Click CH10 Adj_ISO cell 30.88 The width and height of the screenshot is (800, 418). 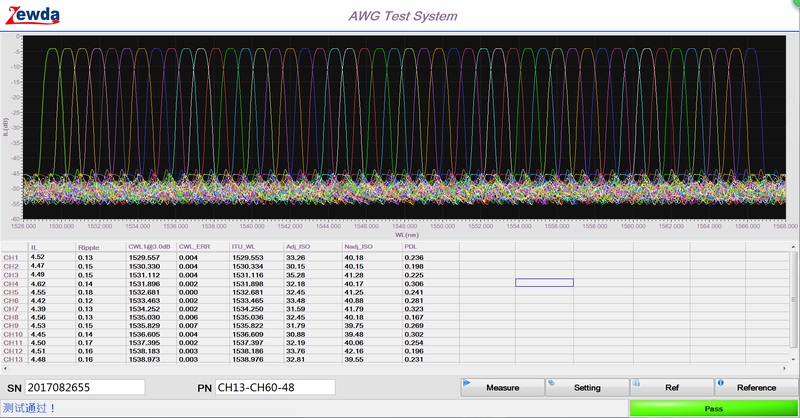pyautogui.click(x=295, y=334)
